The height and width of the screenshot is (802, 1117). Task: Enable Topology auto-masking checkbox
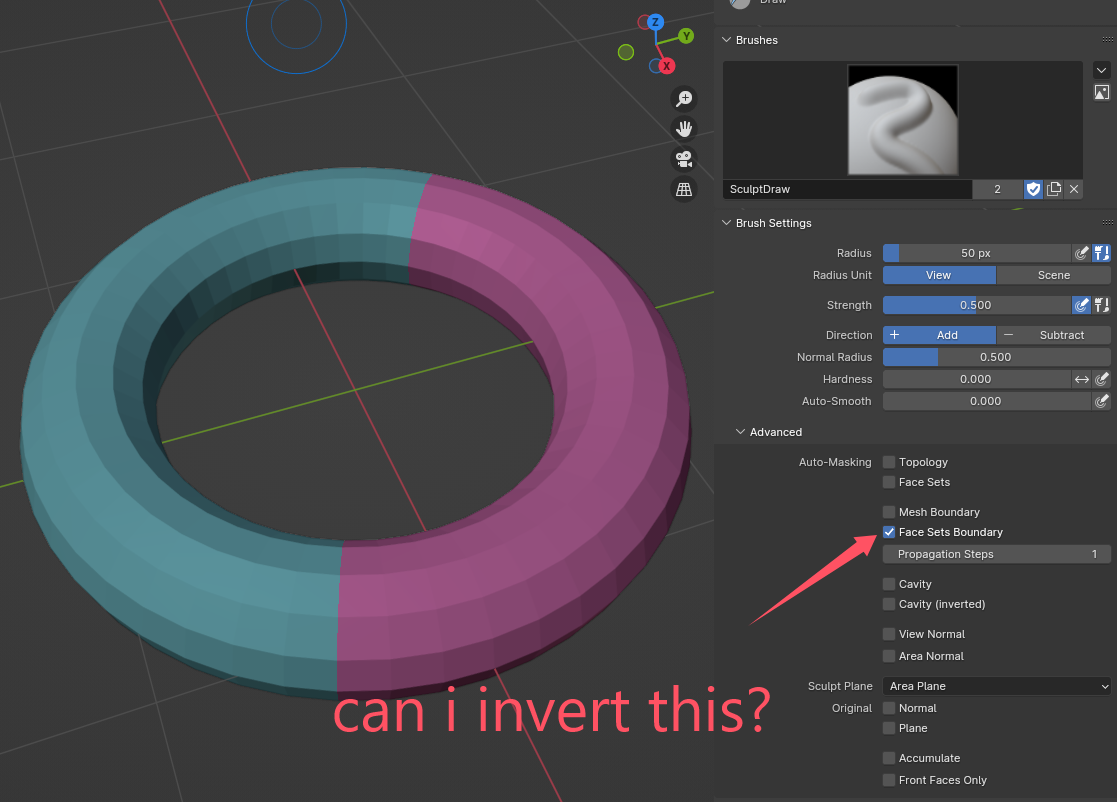point(889,462)
